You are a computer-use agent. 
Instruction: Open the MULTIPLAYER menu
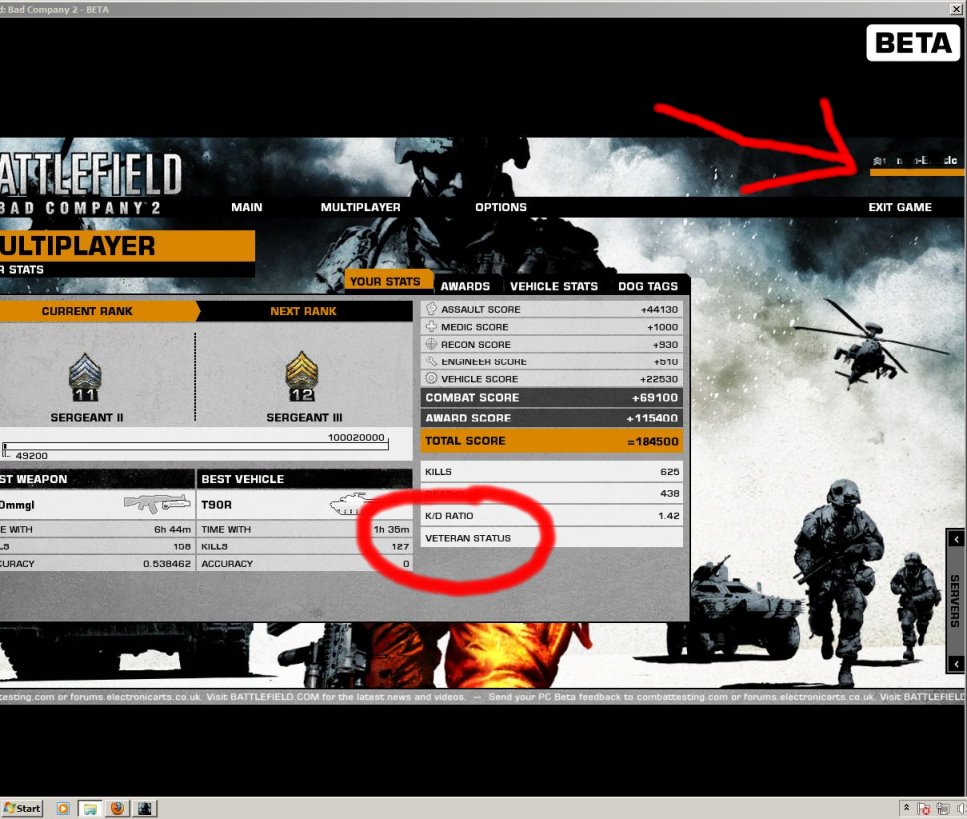click(360, 207)
